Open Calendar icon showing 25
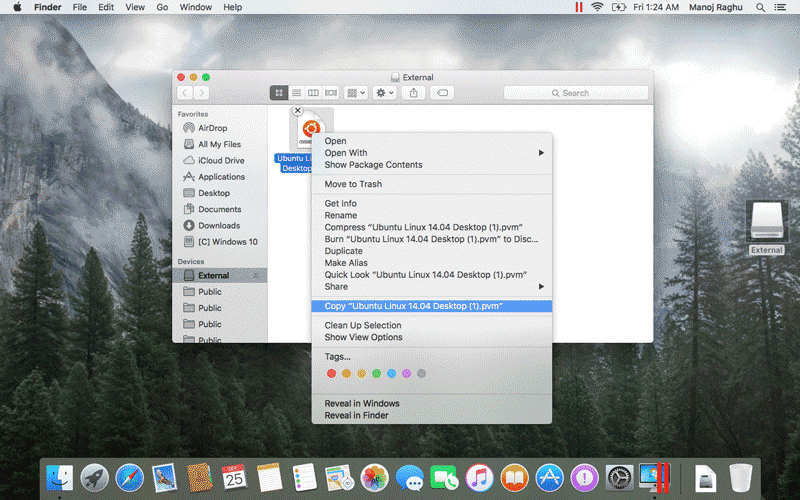Viewport: 800px width, 500px height. coord(234,478)
